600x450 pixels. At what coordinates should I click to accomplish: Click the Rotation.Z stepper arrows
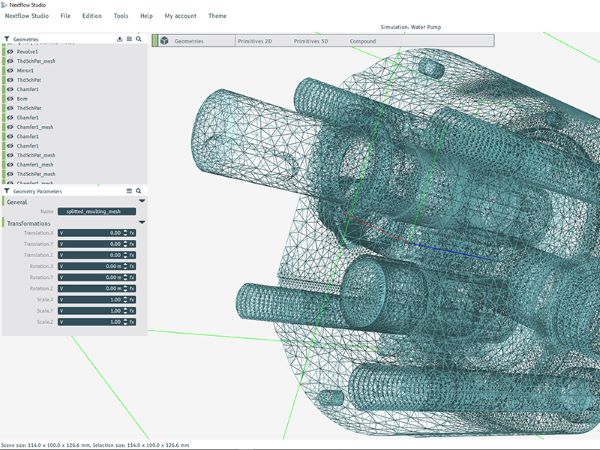tap(123, 289)
